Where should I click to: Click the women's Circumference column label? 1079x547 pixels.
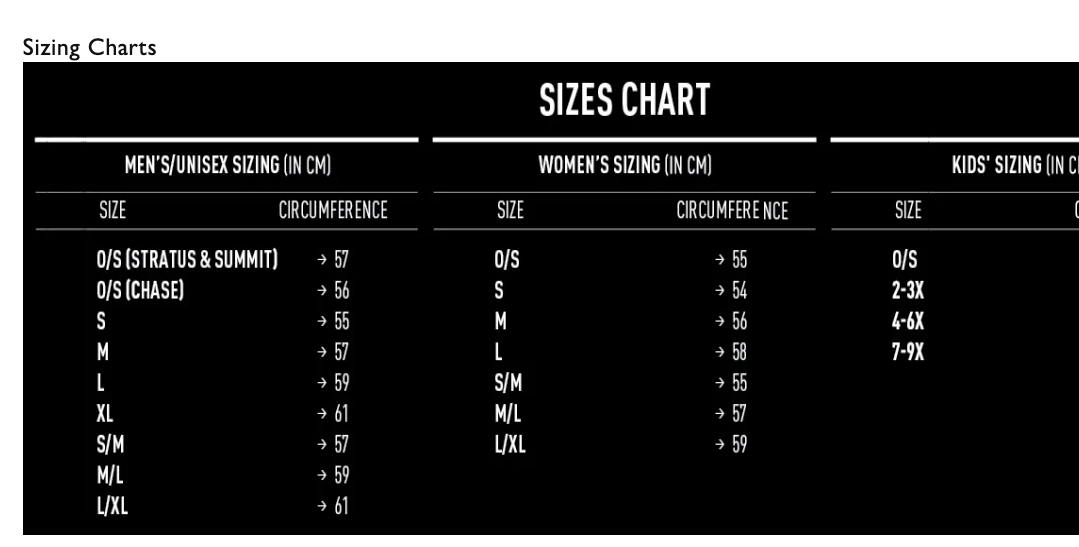coord(732,211)
